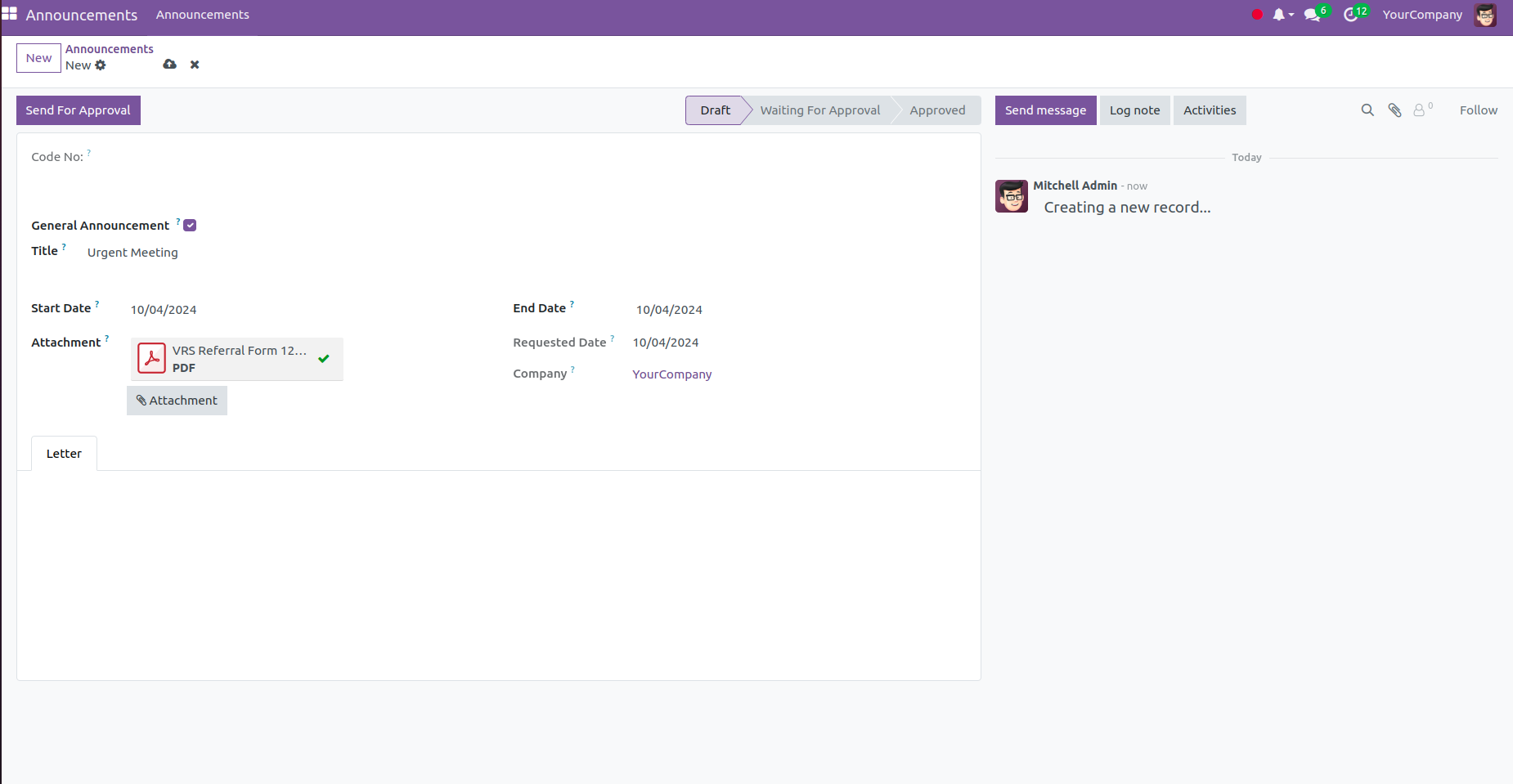The image size is (1513, 784).
Task: Discard changes with the X icon
Action: (195, 65)
